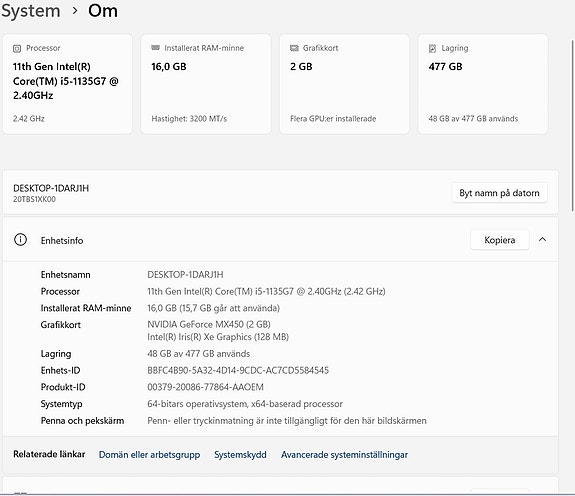The height and width of the screenshot is (496, 575).
Task: Click the Processor chip icon
Action: point(17,48)
